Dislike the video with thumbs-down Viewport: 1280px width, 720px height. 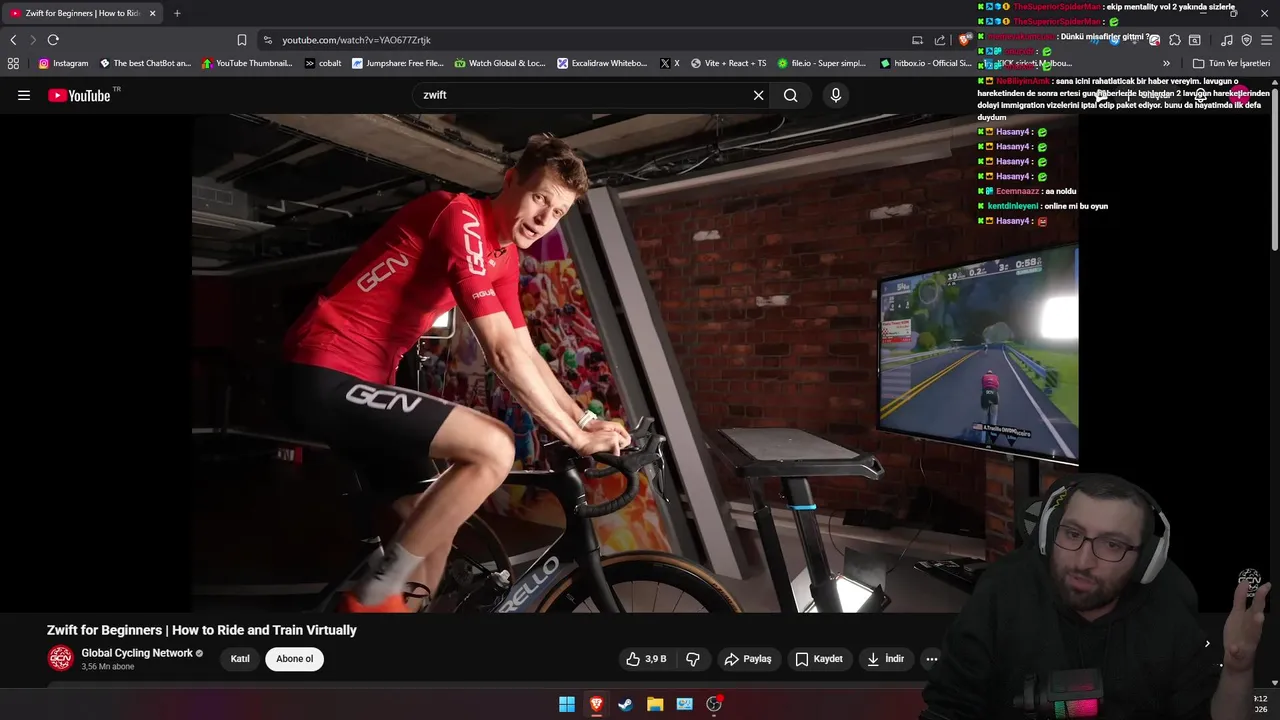tap(693, 659)
